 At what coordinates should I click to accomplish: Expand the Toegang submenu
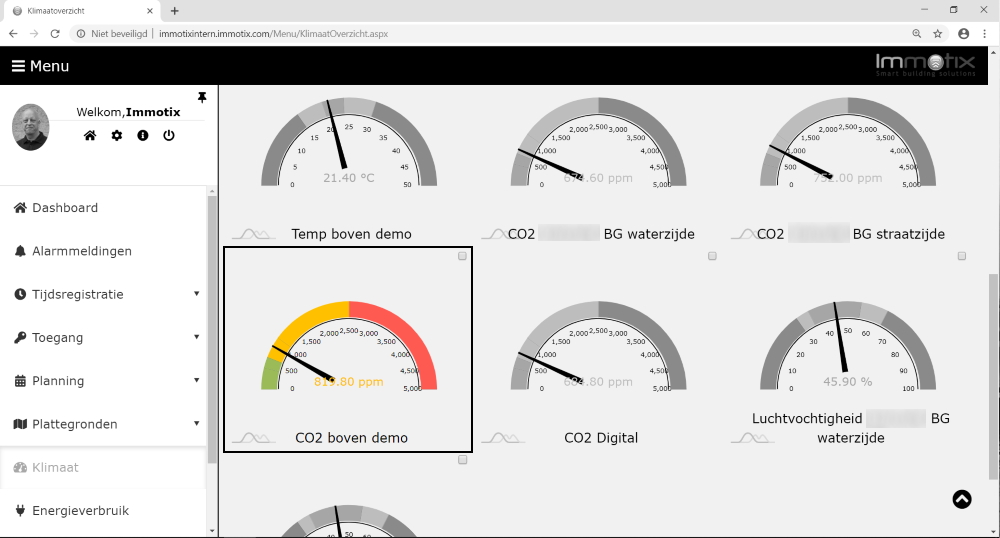coord(196,337)
